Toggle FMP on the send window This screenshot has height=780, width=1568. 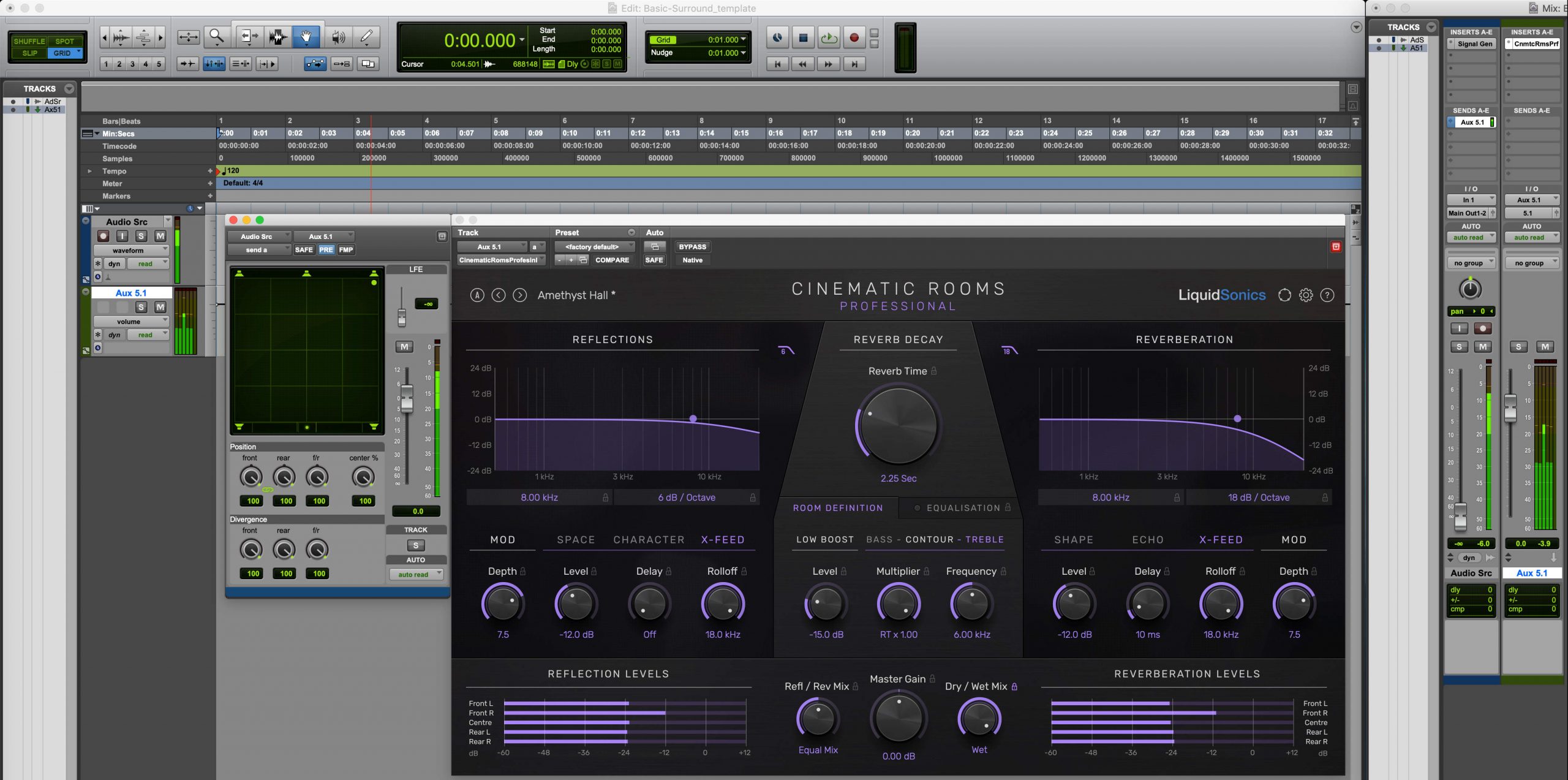point(346,250)
